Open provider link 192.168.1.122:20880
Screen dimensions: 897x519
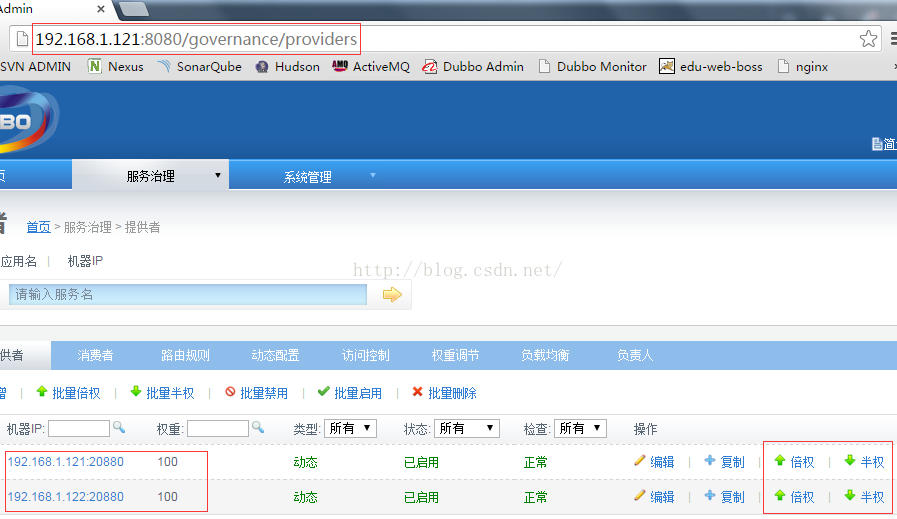[65, 497]
